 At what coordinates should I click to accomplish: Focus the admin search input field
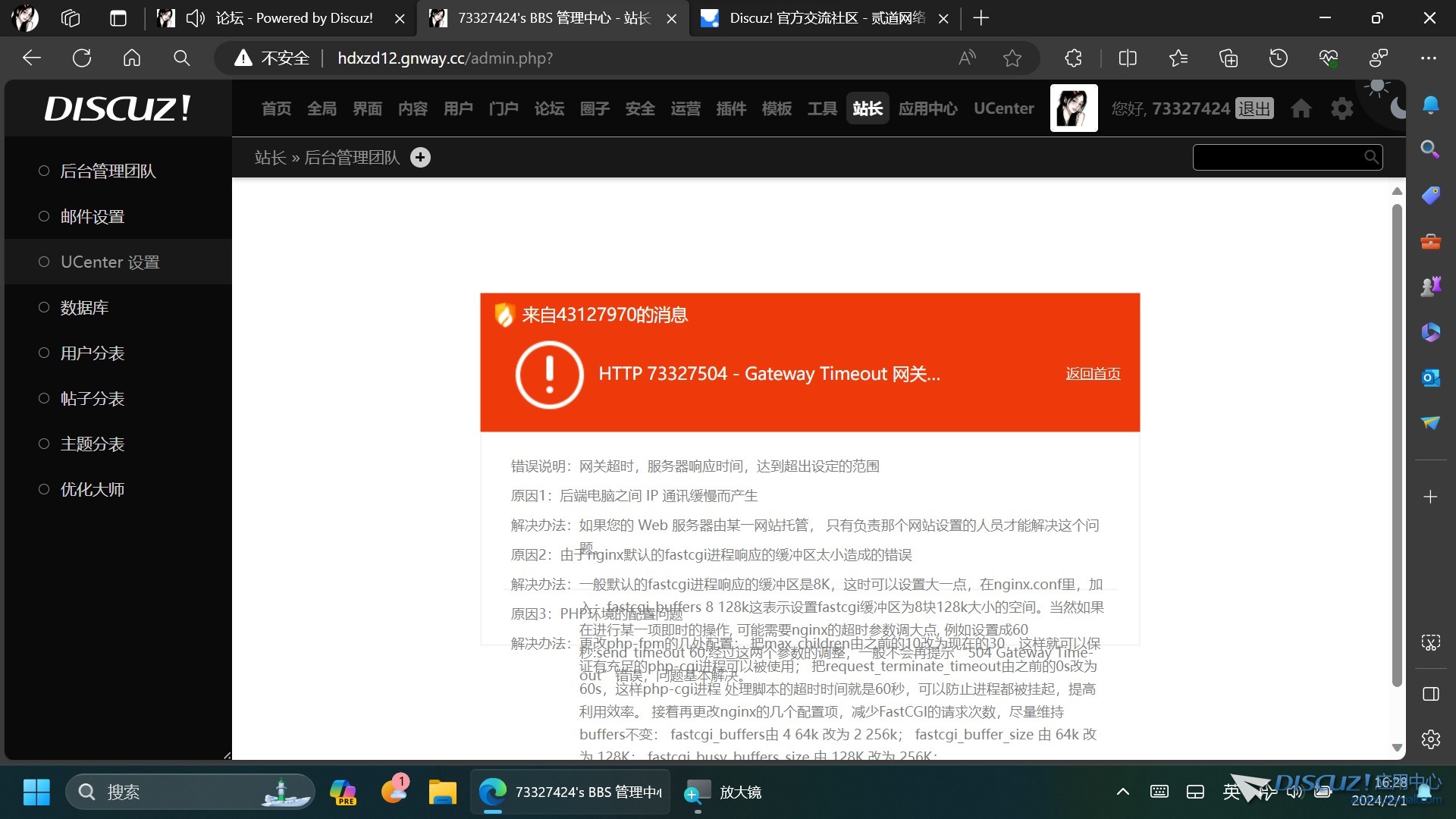point(1279,157)
